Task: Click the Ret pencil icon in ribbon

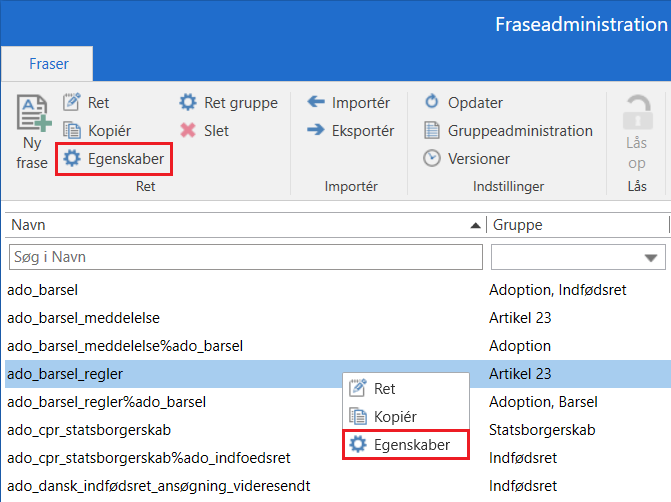Action: point(72,103)
